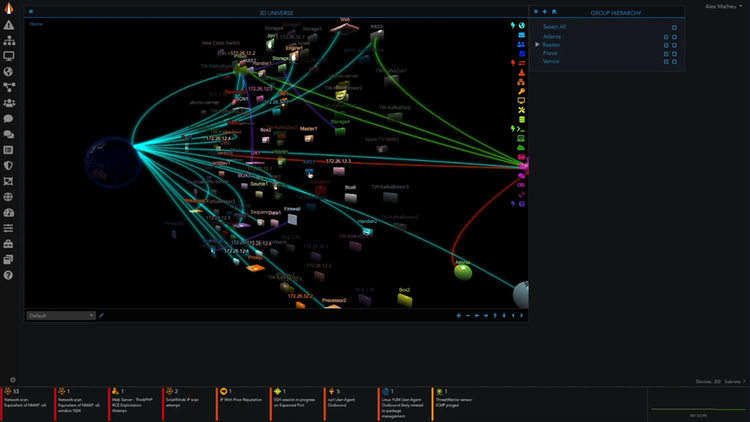Open the shield security icon in sidebar

pyautogui.click(x=9, y=166)
